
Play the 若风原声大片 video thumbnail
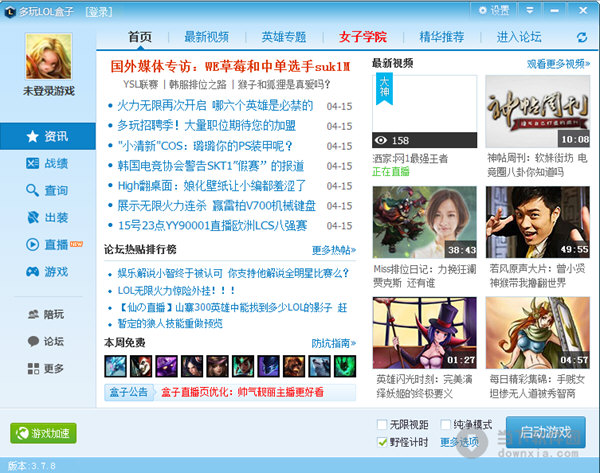tap(538, 222)
